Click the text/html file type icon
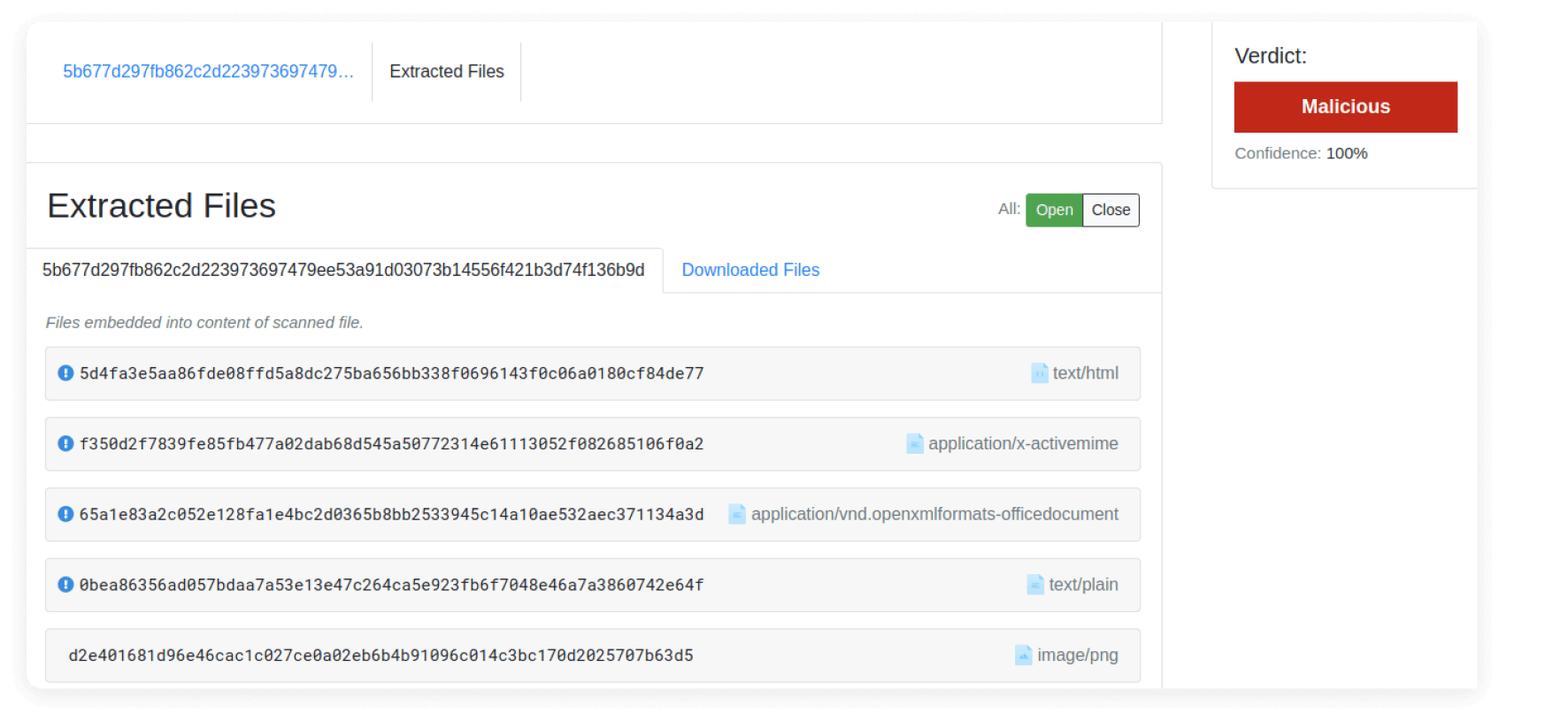The height and width of the screenshot is (721, 1568). pos(1040,373)
